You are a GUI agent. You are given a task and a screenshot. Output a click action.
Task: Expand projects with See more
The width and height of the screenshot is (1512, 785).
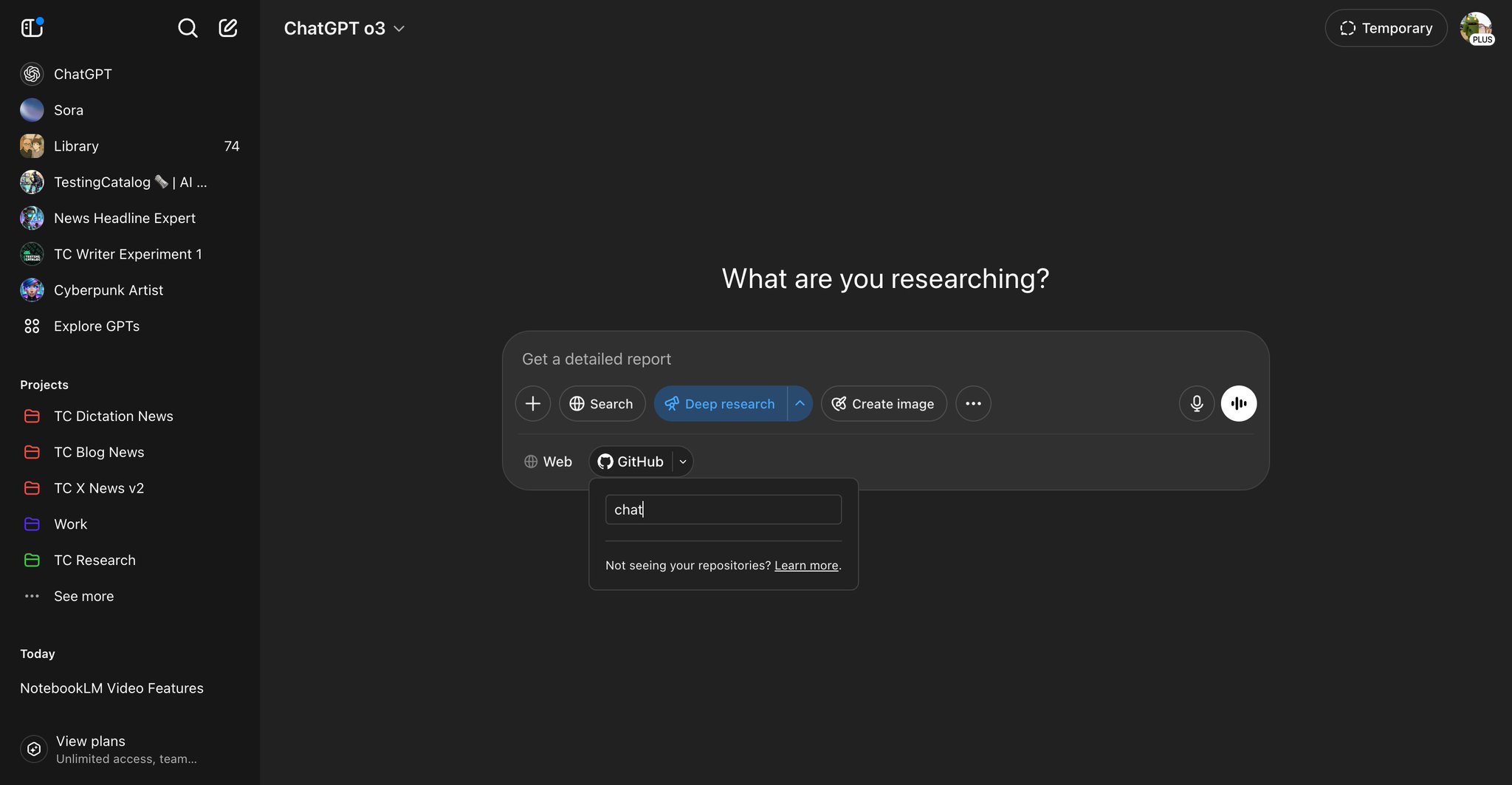(130, 597)
